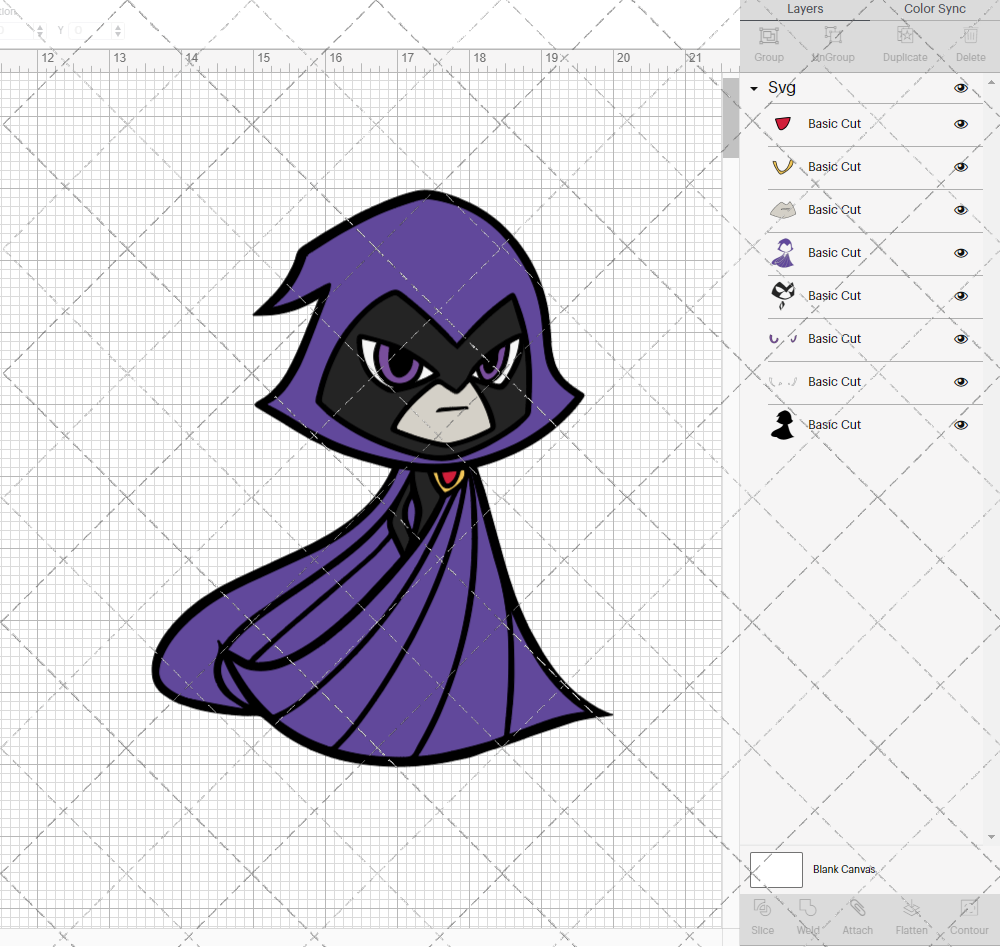The image size is (1000, 947).
Task: Click the Flatten tool icon
Action: (911, 907)
